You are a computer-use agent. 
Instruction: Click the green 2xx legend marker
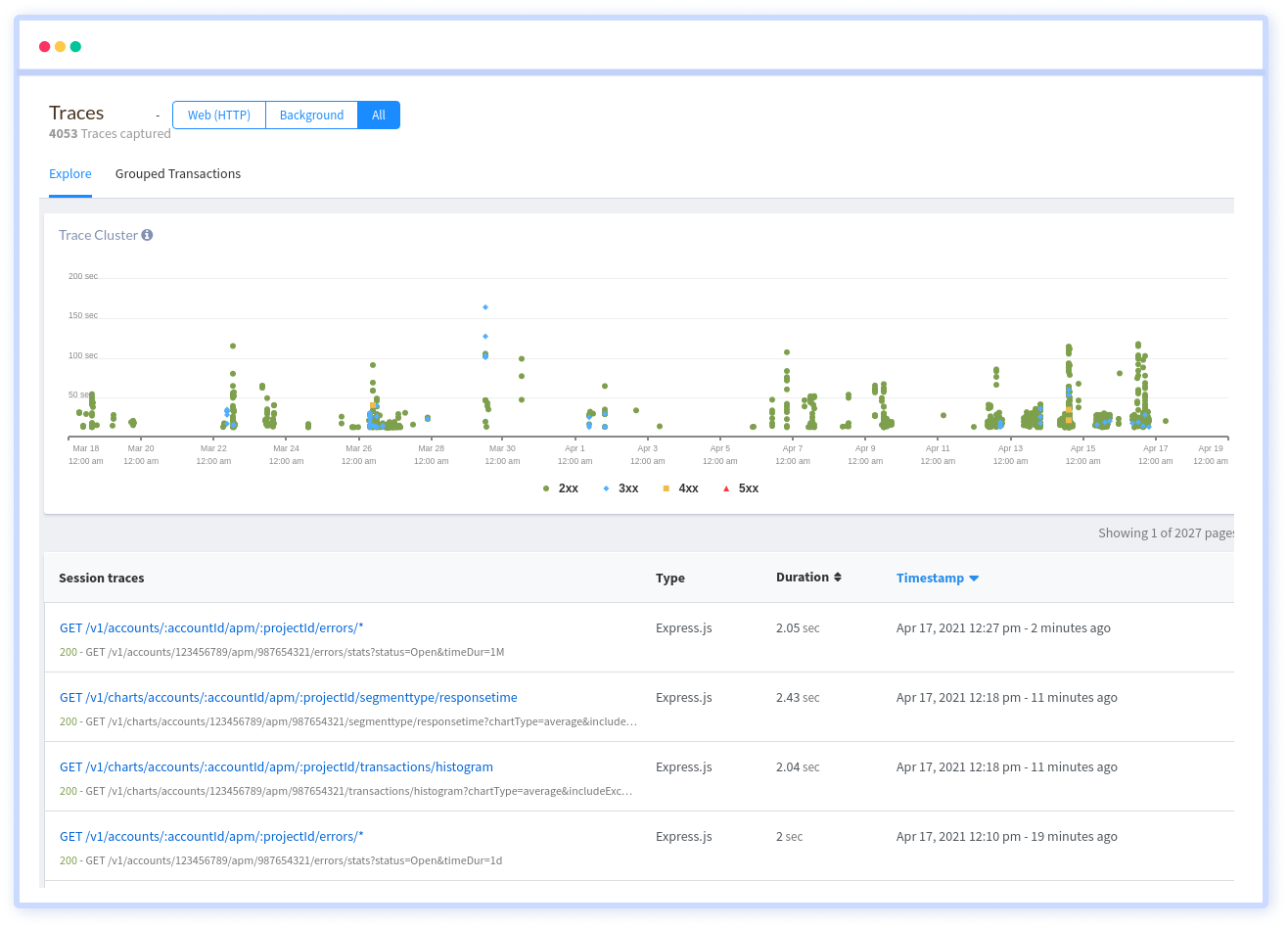pyautogui.click(x=544, y=487)
